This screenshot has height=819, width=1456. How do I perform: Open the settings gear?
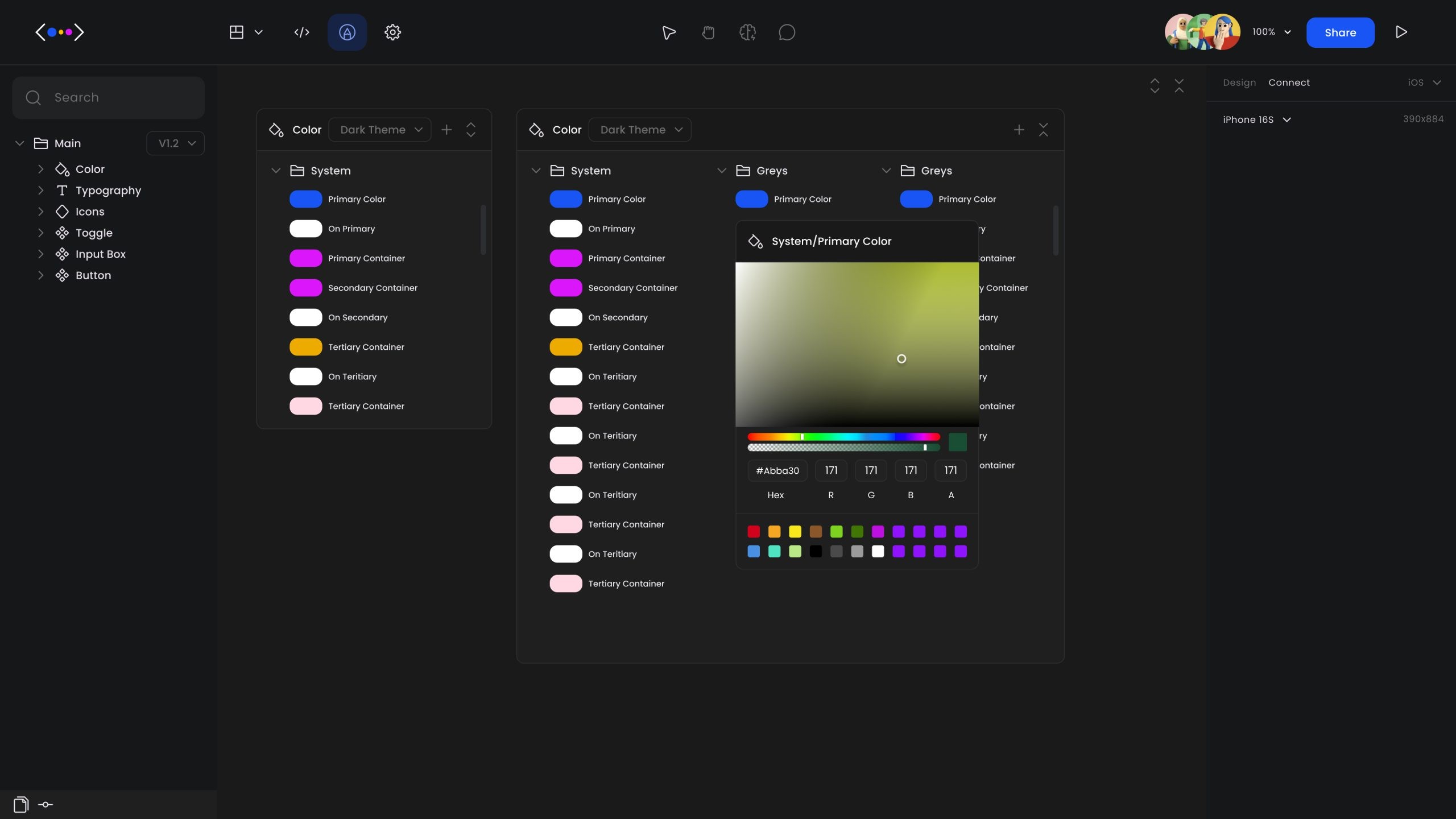point(392,32)
